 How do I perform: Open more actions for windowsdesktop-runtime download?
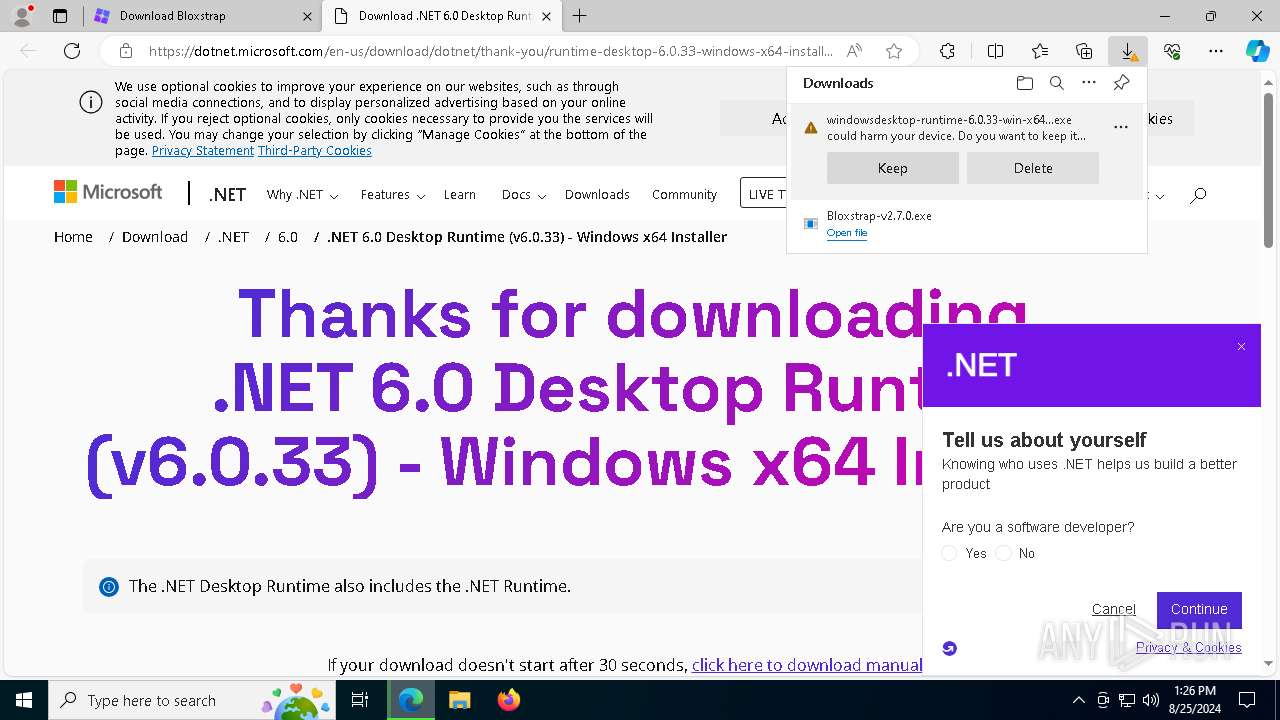point(1121,127)
